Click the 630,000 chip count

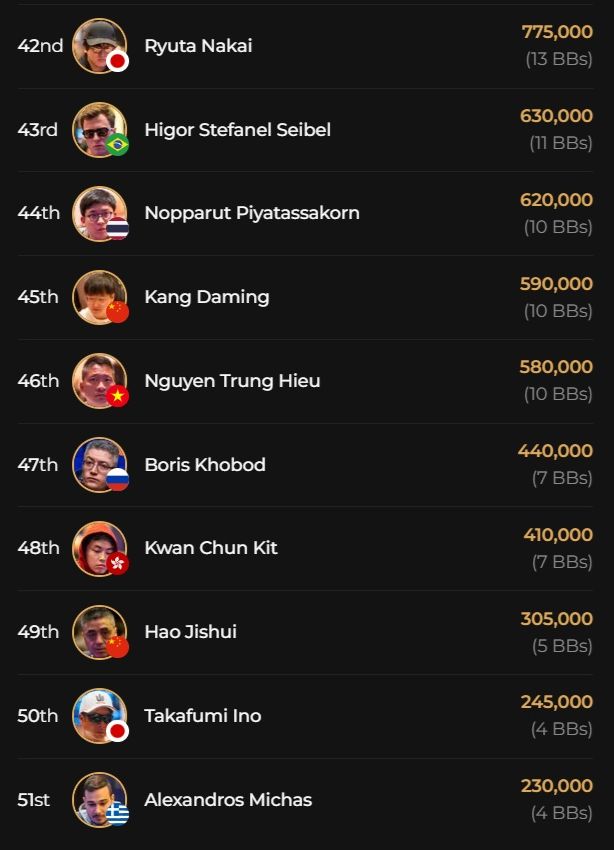pyautogui.click(x=556, y=116)
